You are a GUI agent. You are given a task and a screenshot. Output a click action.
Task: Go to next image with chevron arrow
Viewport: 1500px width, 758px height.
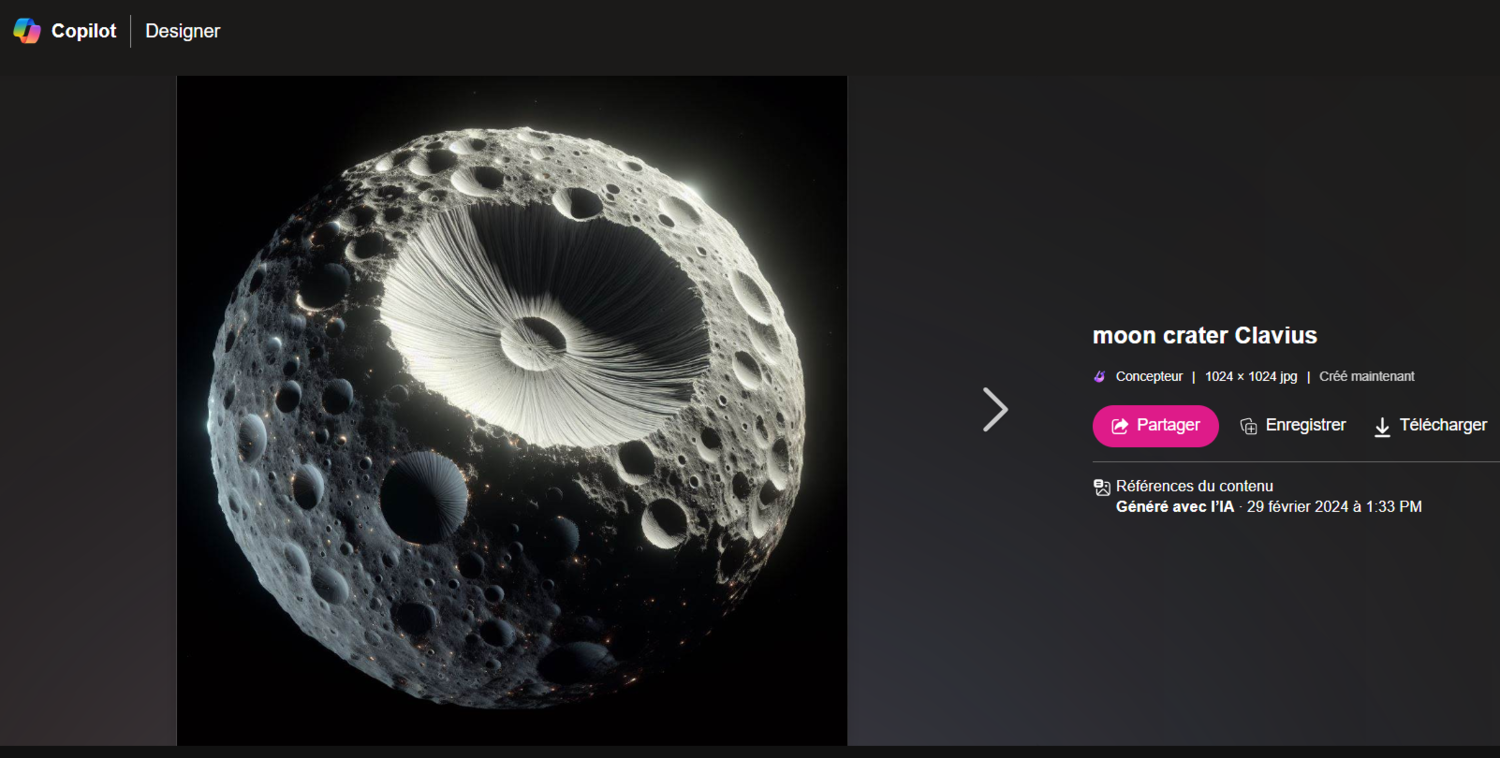point(995,409)
